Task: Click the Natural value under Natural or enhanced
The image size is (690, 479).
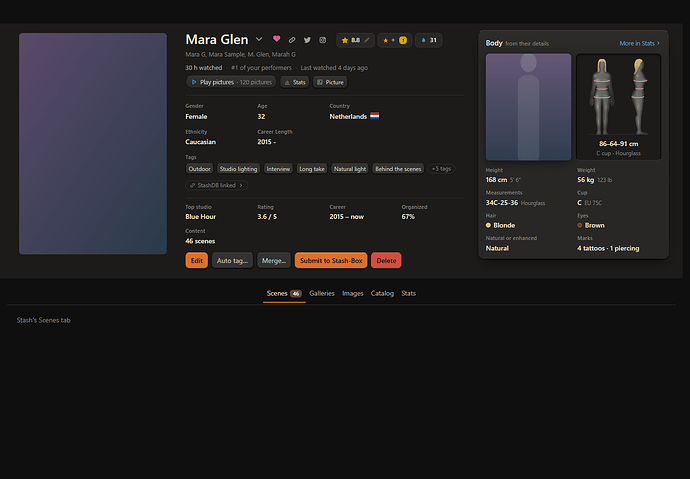Action: tap(497, 249)
